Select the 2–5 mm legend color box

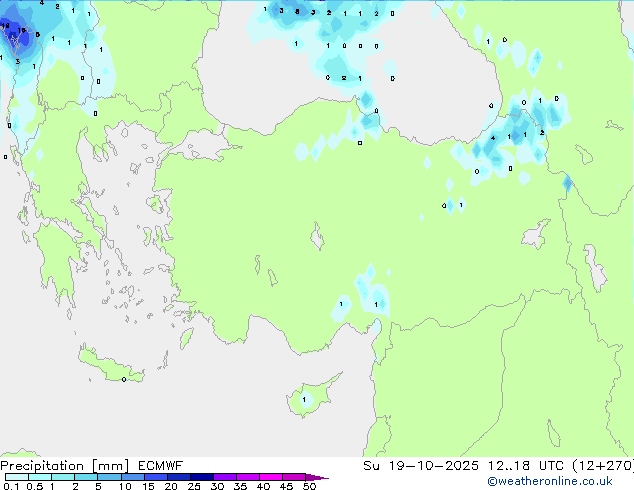pos(86,477)
